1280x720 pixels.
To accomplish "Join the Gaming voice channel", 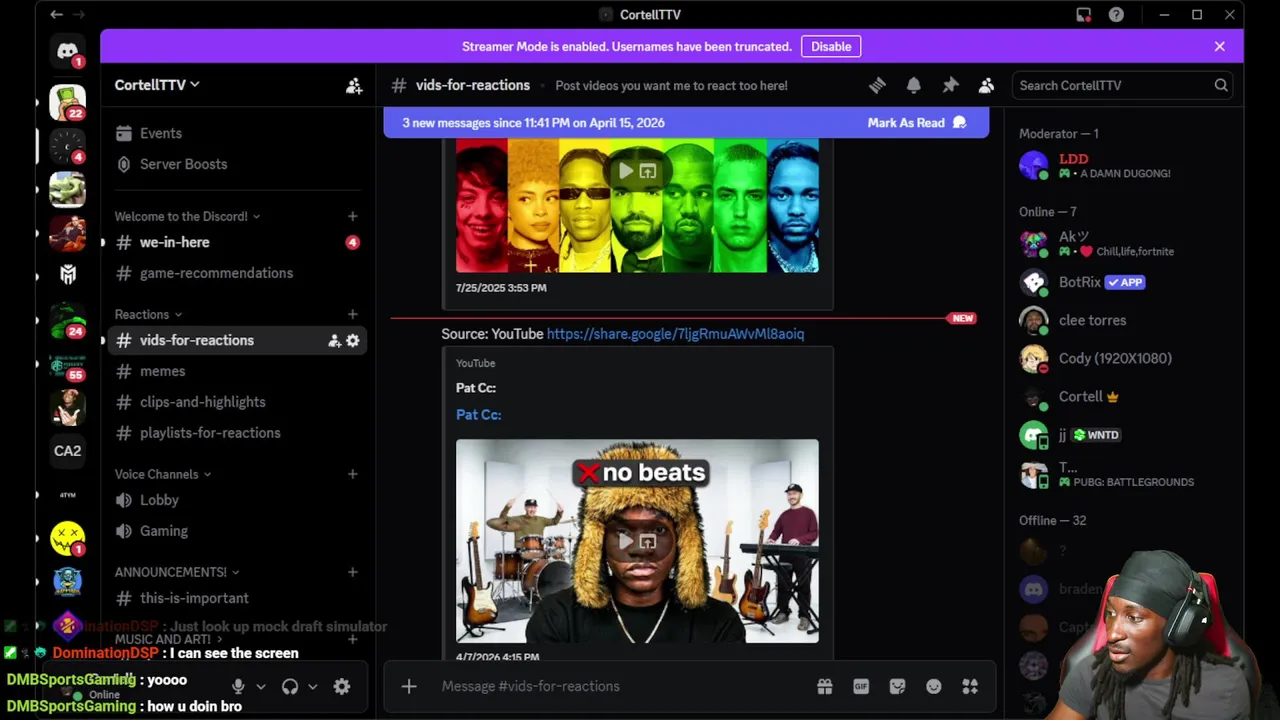I will click(236, 531).
